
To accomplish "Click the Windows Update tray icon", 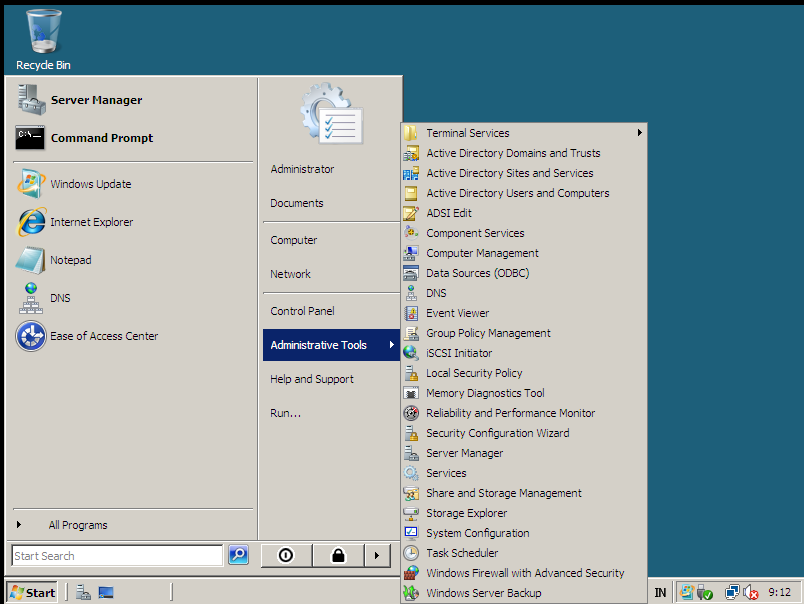I will pos(687,593).
